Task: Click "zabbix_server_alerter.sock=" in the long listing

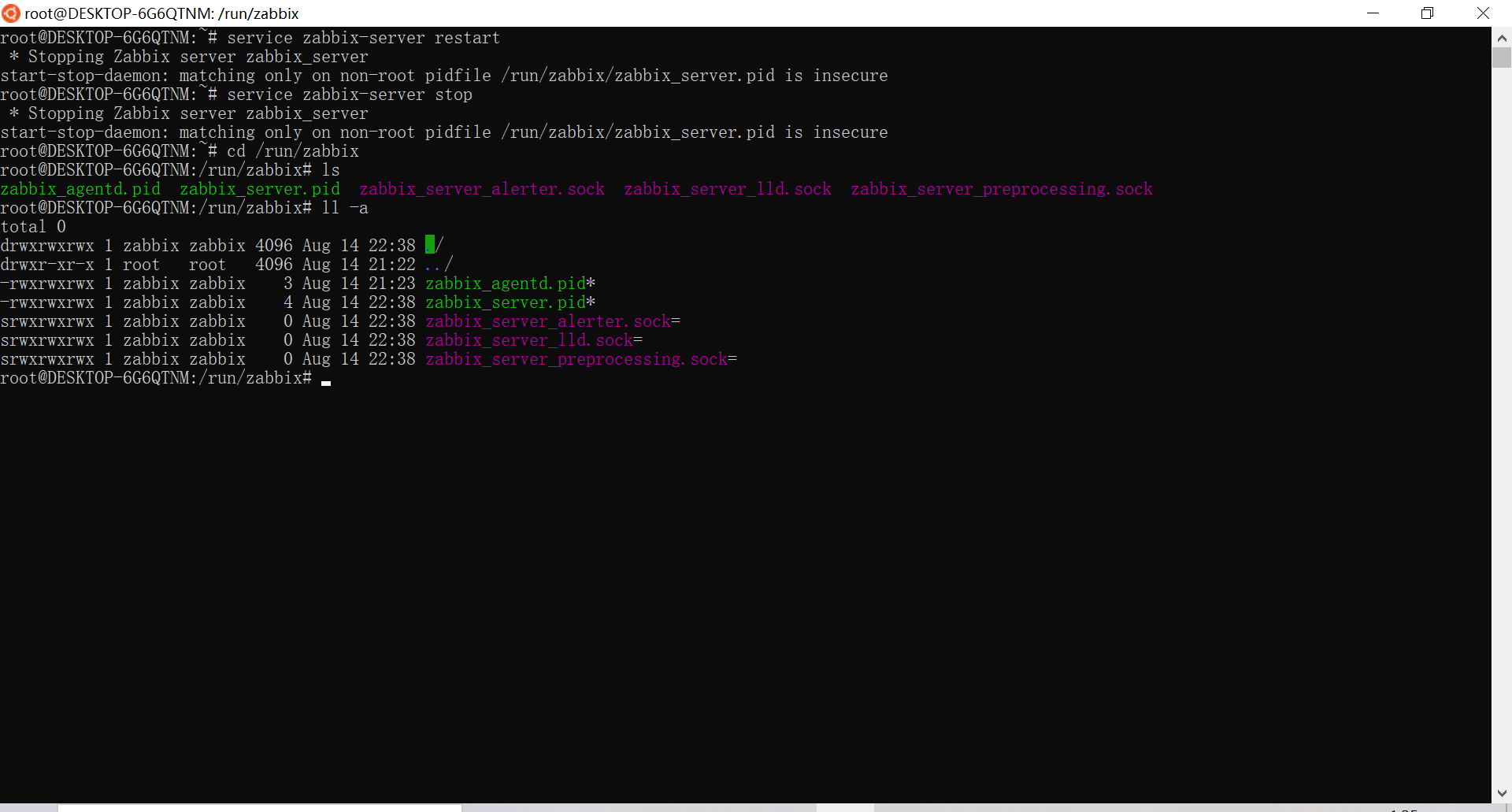Action: tap(553, 321)
